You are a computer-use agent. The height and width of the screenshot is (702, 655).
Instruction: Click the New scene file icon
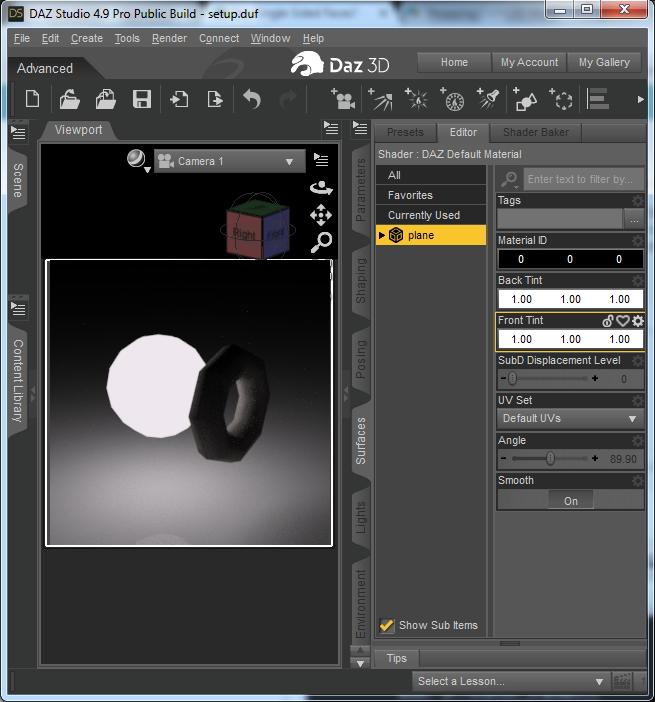pos(32,99)
